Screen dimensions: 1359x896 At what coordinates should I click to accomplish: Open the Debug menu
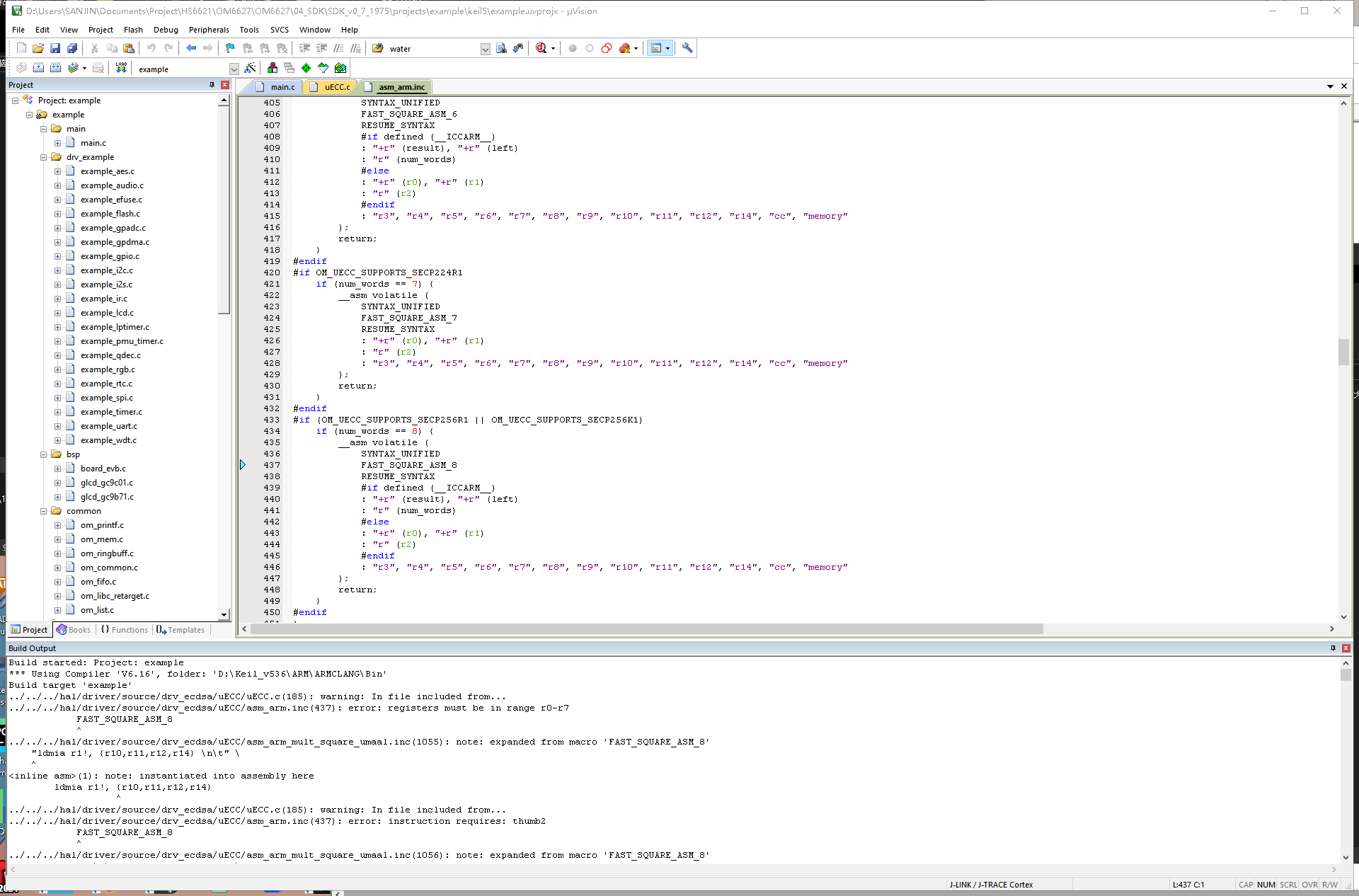[x=166, y=30]
